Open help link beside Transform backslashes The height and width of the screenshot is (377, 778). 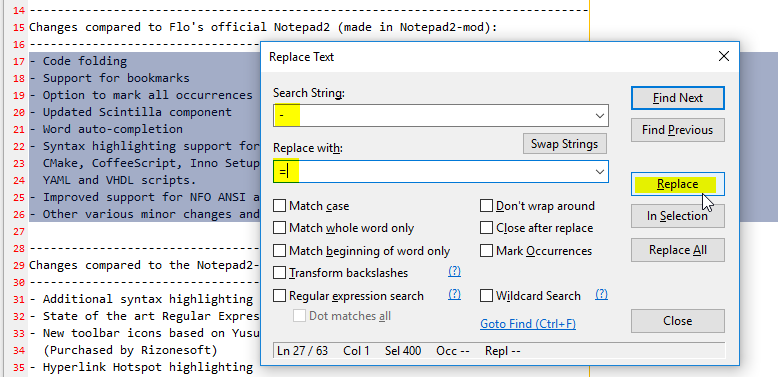click(454, 271)
